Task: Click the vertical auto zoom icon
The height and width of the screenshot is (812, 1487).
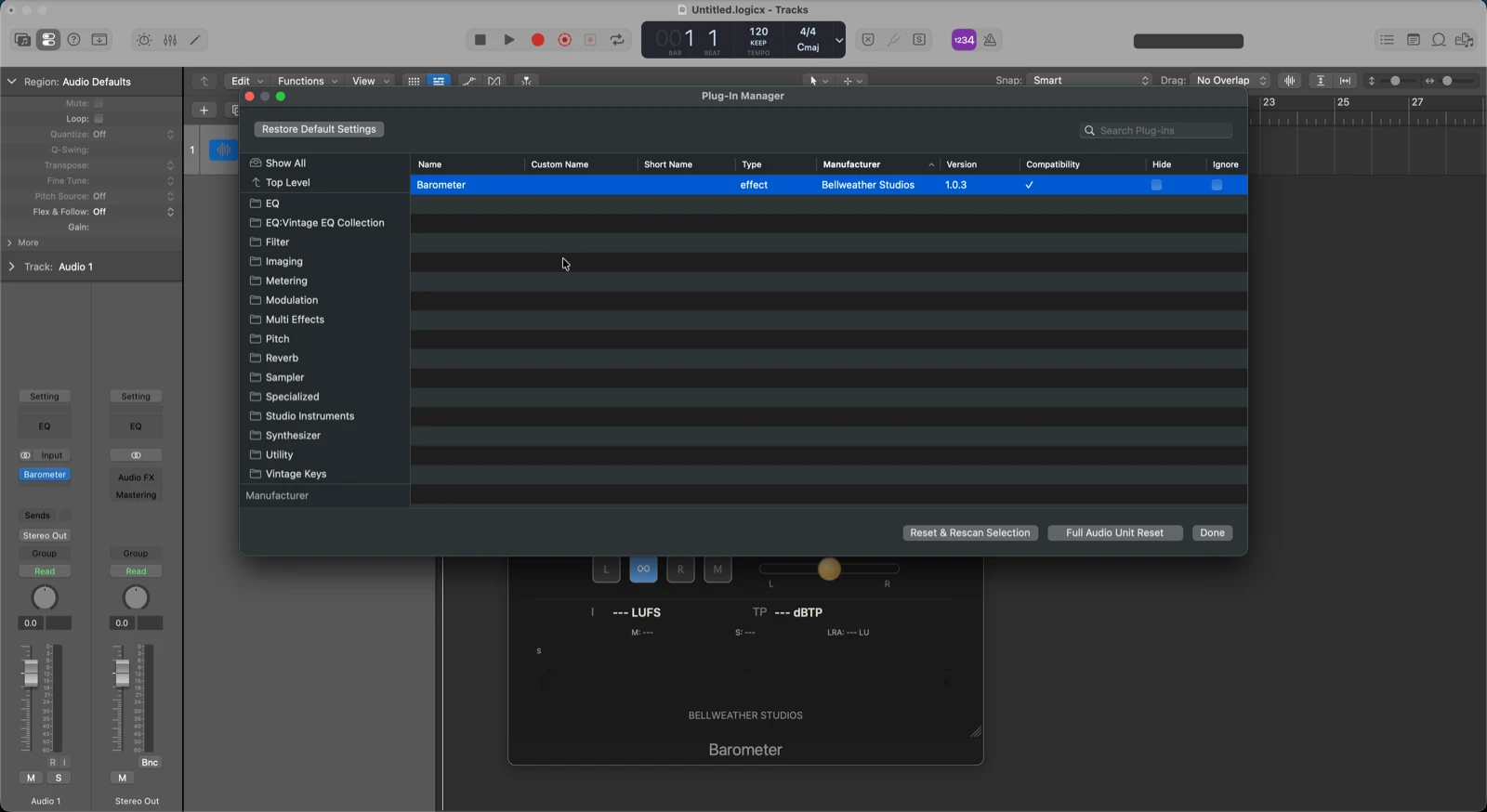Action: [x=1320, y=81]
